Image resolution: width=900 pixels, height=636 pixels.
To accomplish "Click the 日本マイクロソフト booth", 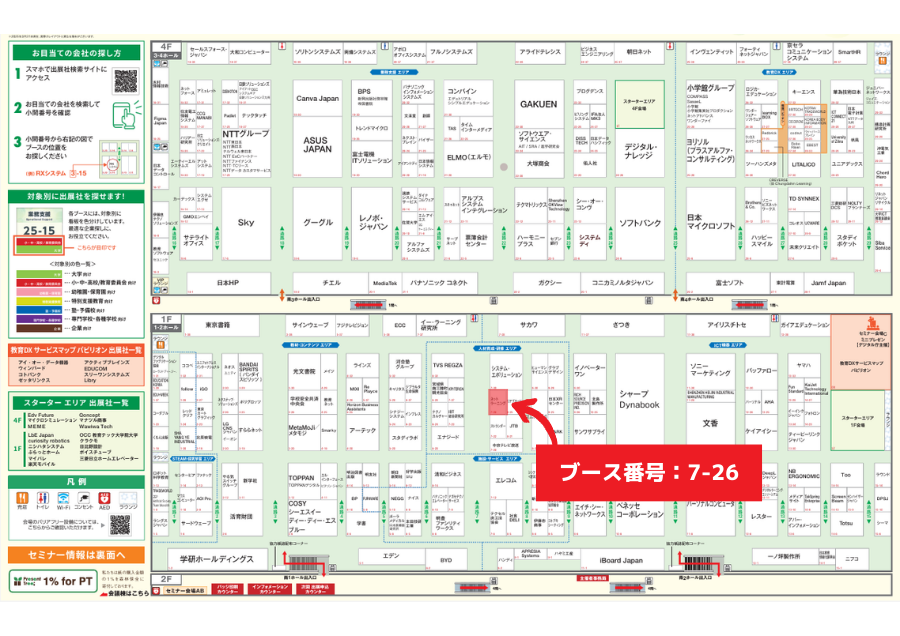I will click(711, 223).
